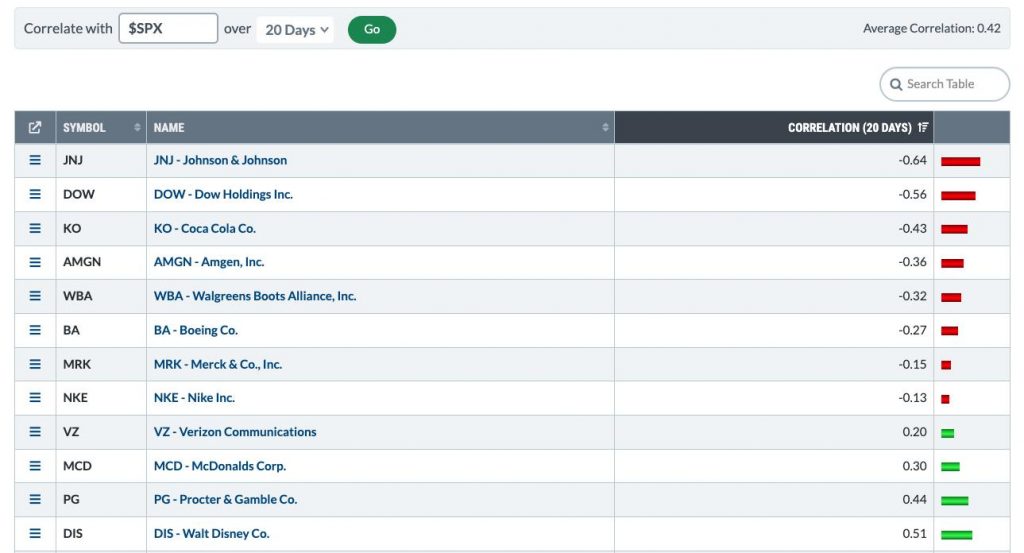
Task: Open the 20 Days period dropdown
Action: point(295,29)
